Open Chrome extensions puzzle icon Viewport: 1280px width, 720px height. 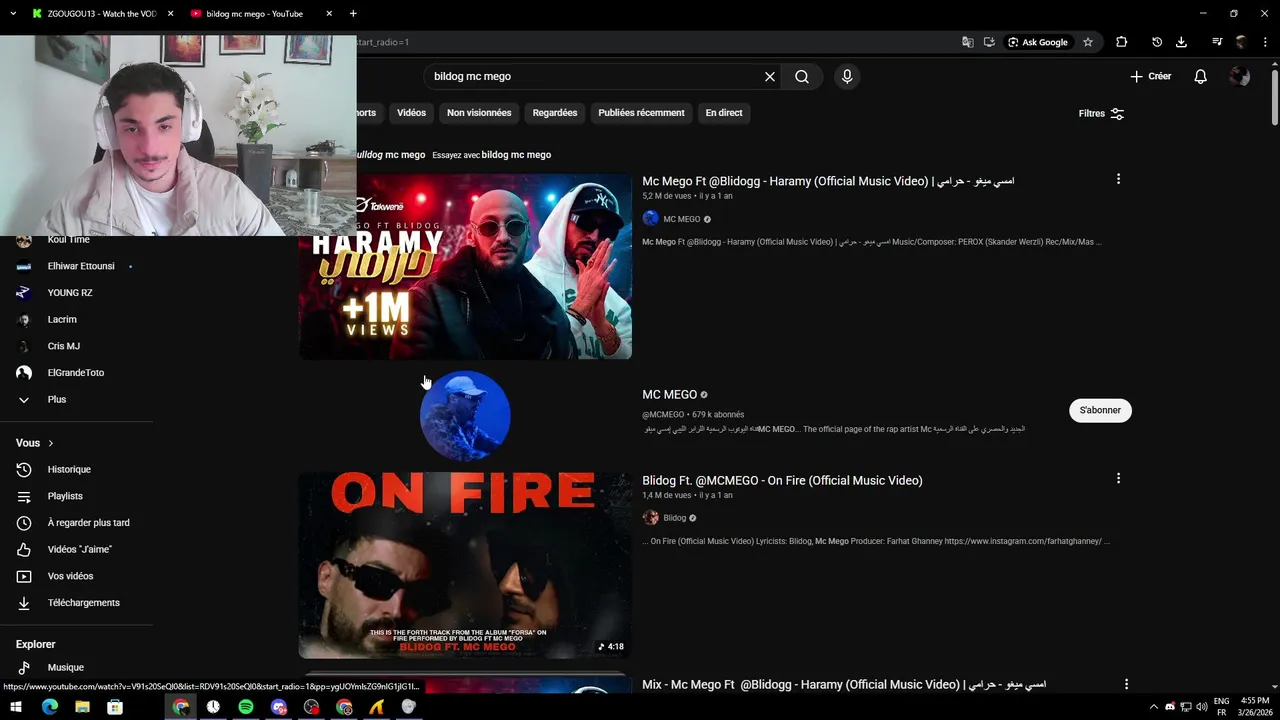click(1121, 42)
